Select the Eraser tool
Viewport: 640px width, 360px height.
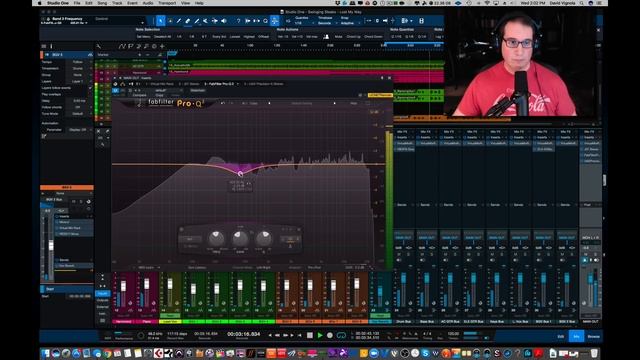188,20
